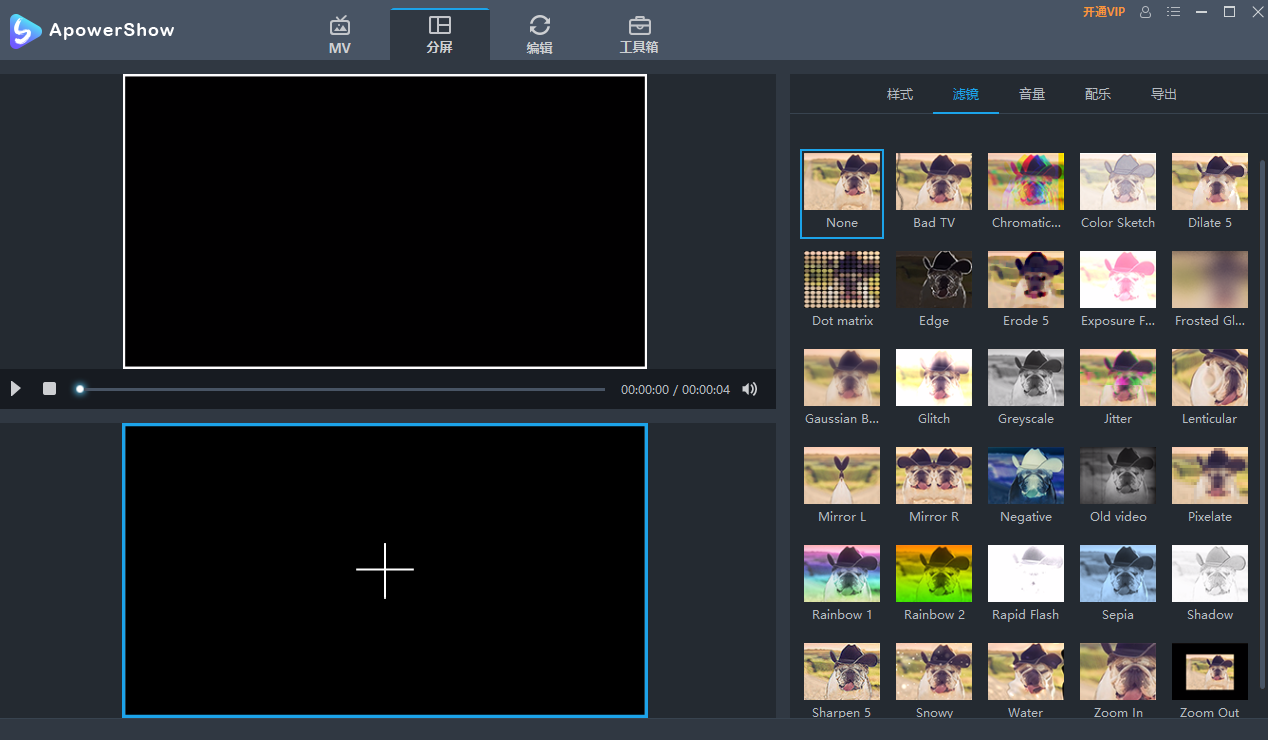Click the volume speaker icon
This screenshot has height=740, width=1268.
pos(749,388)
